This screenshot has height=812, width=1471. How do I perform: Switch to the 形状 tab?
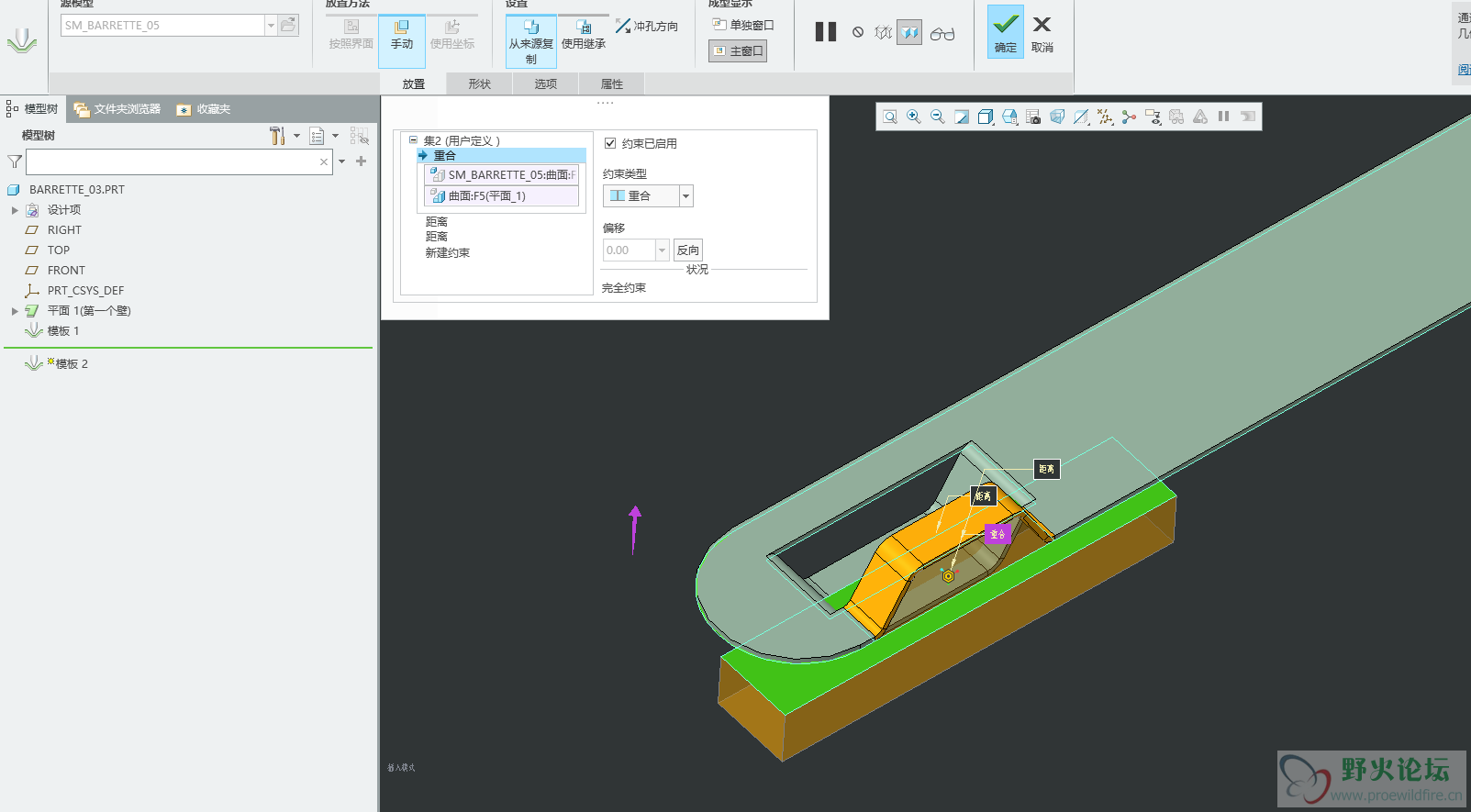coord(479,83)
